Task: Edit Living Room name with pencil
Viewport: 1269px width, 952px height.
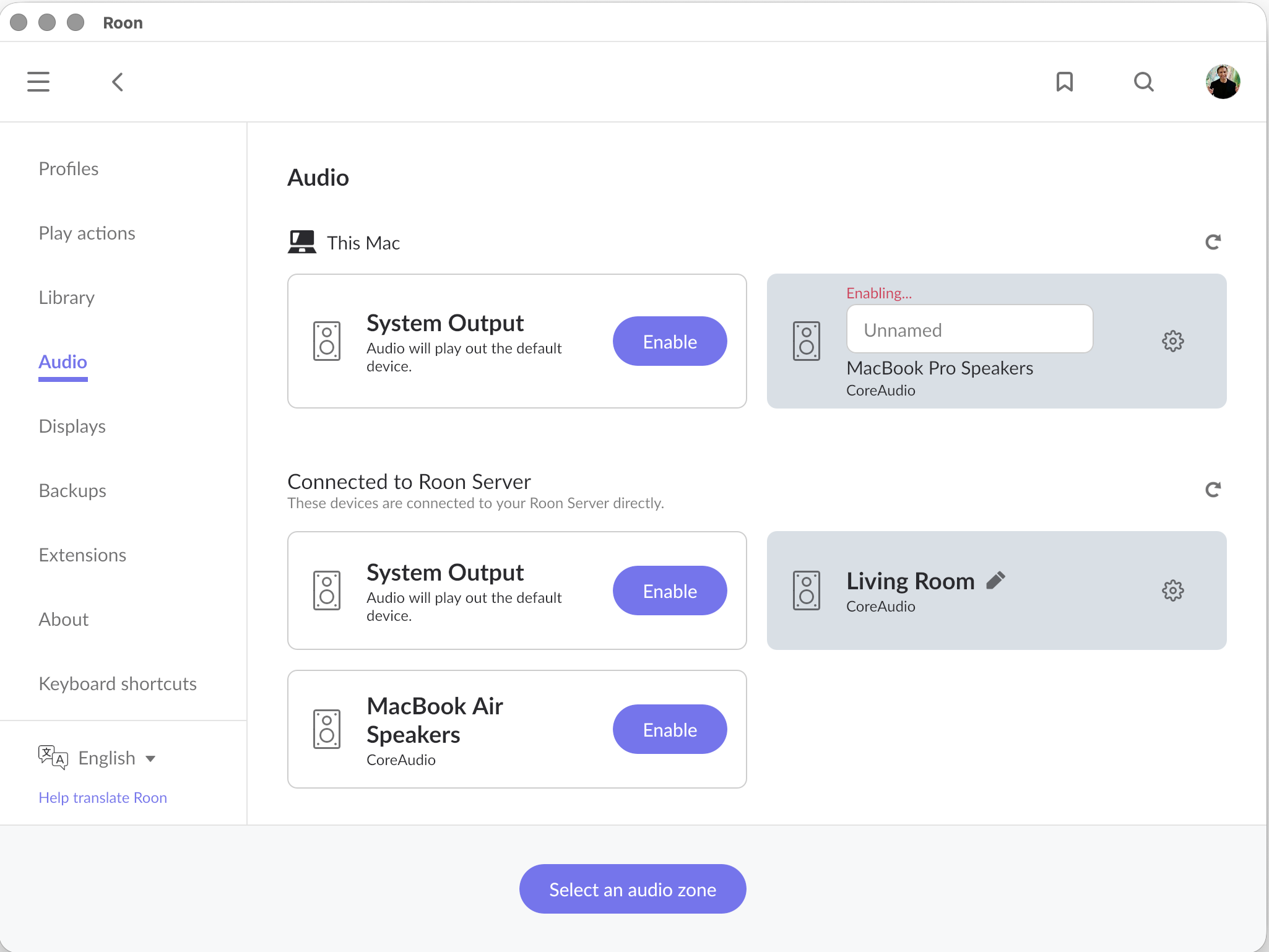Action: pyautogui.click(x=995, y=581)
